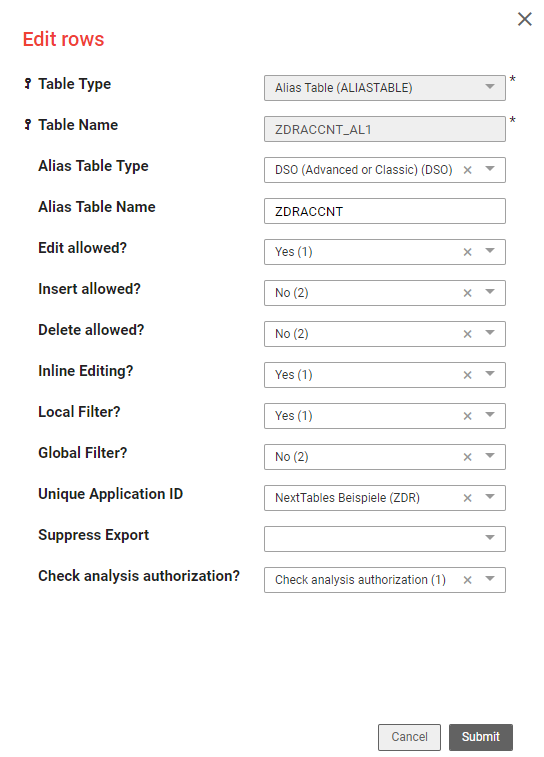The width and height of the screenshot is (544, 757).
Task: Clear the Local Filter value
Action: (467, 416)
